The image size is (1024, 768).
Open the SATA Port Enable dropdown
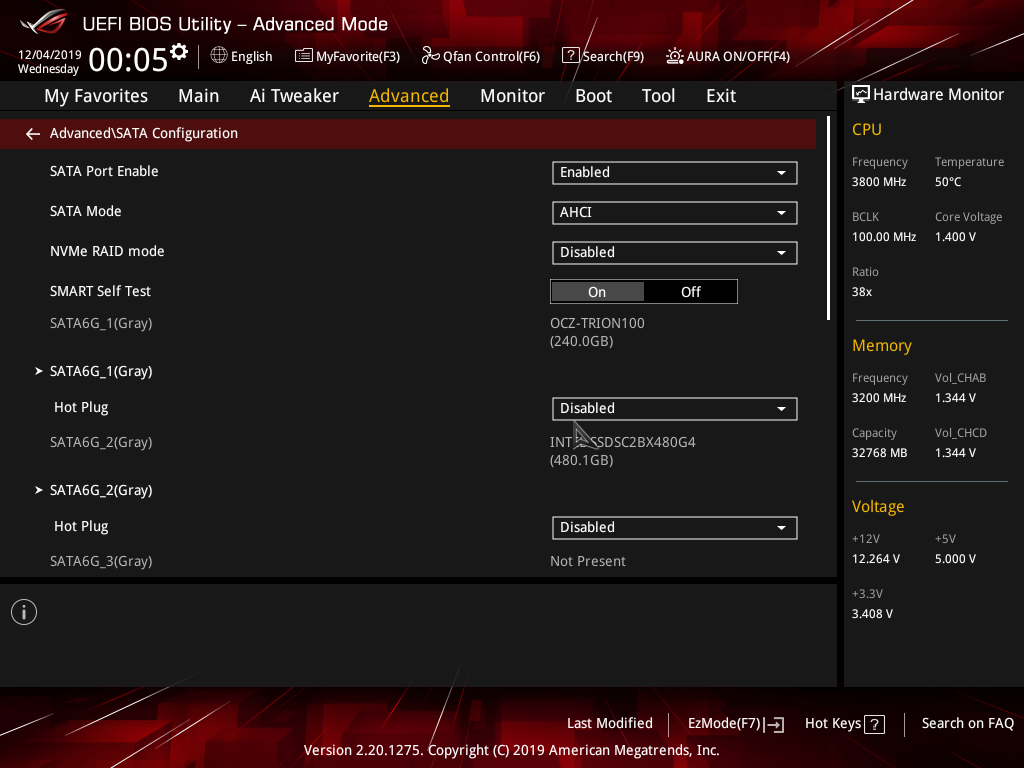(x=675, y=172)
